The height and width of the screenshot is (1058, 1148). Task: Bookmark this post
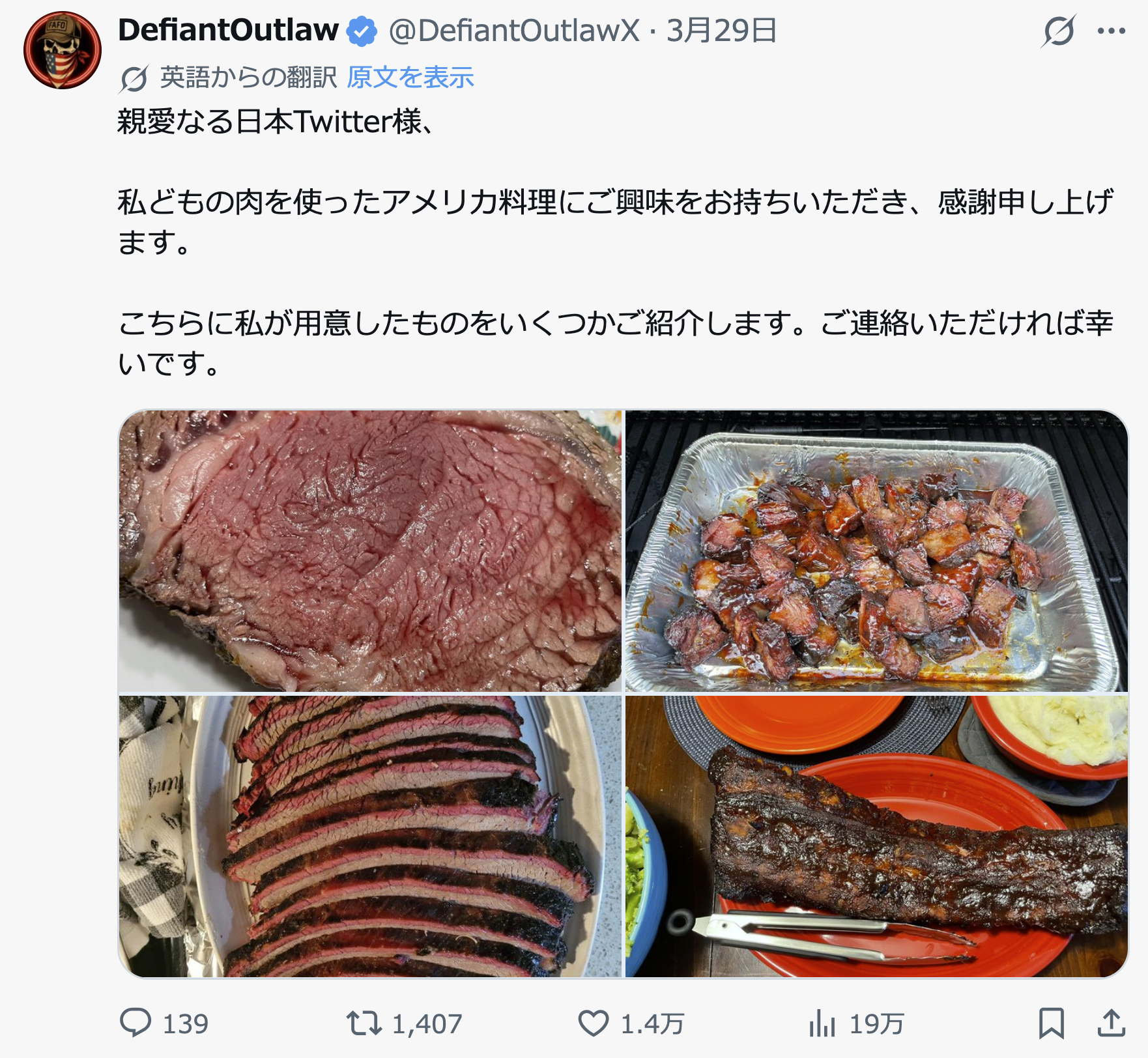click(1051, 1022)
